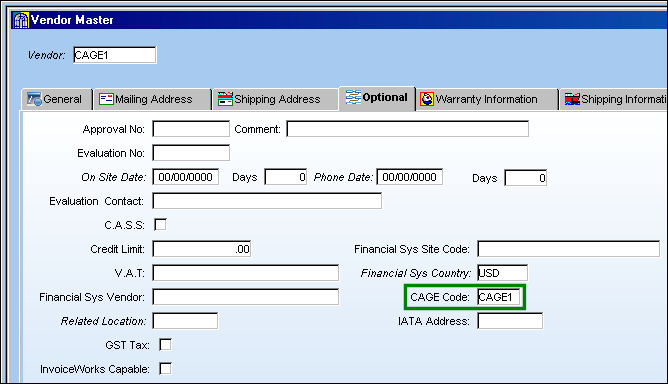Click the Optional tab icon

[353, 97]
